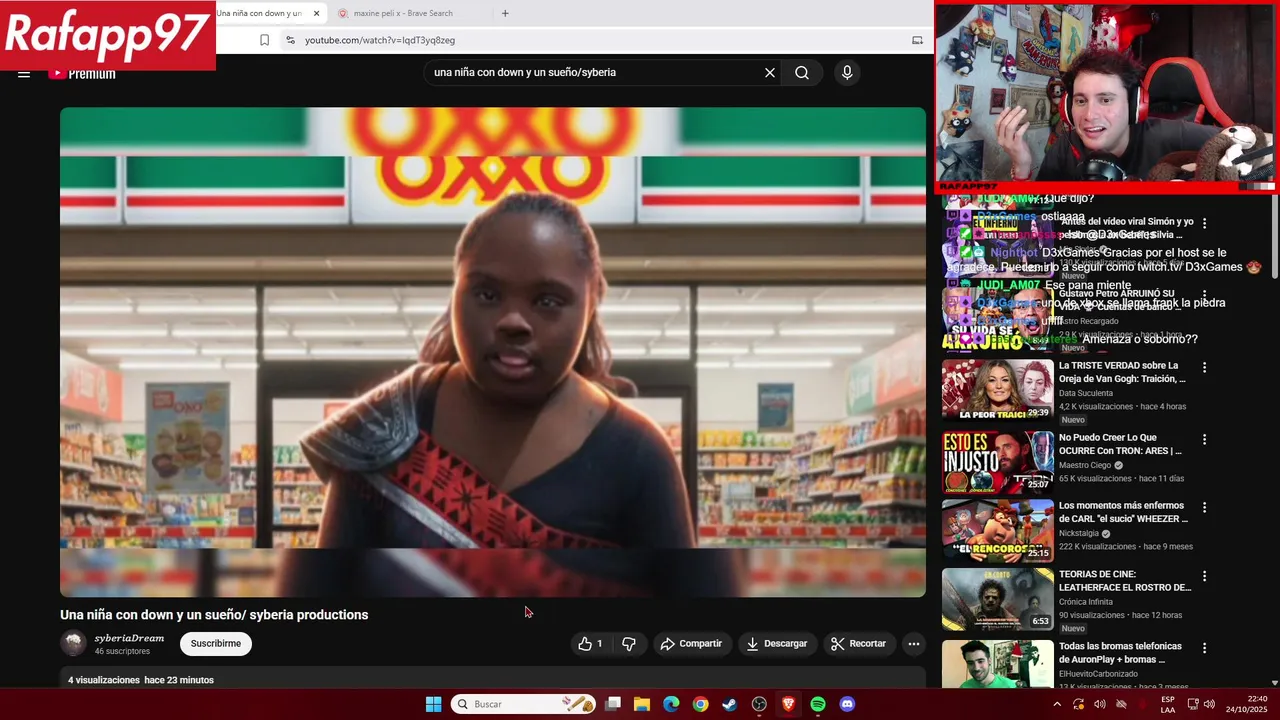This screenshot has height=720, width=1280.
Task: Open OBS Studio from the taskbar
Action: 759,704
